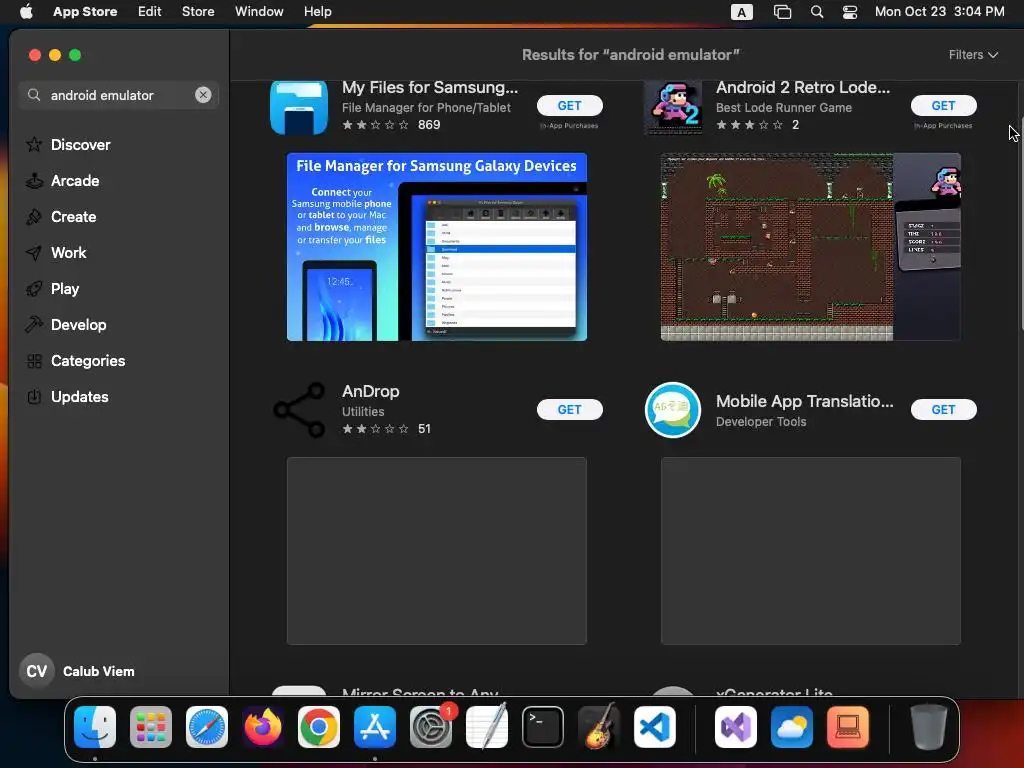The height and width of the screenshot is (768, 1024).
Task: Click the date and time in menu bar
Action: coord(939,11)
